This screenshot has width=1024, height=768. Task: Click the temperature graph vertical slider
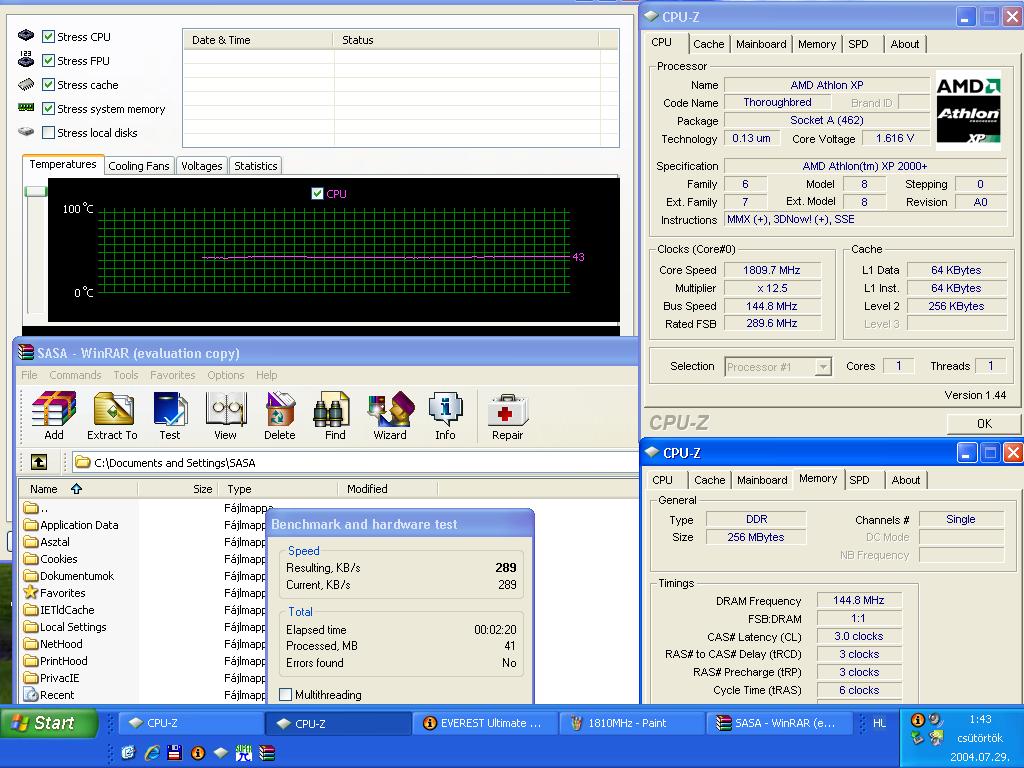click(x=36, y=191)
